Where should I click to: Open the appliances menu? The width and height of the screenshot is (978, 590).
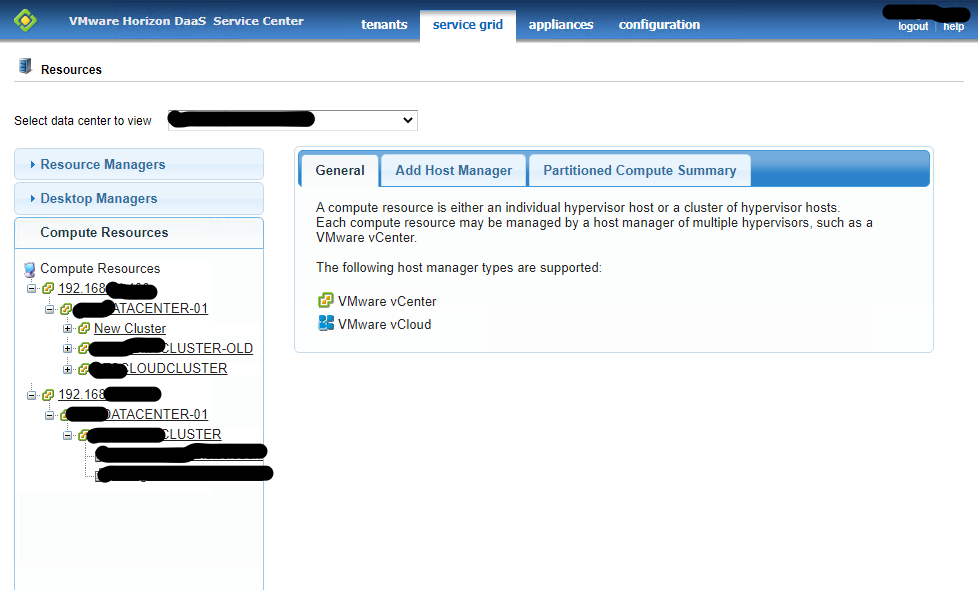tap(561, 24)
